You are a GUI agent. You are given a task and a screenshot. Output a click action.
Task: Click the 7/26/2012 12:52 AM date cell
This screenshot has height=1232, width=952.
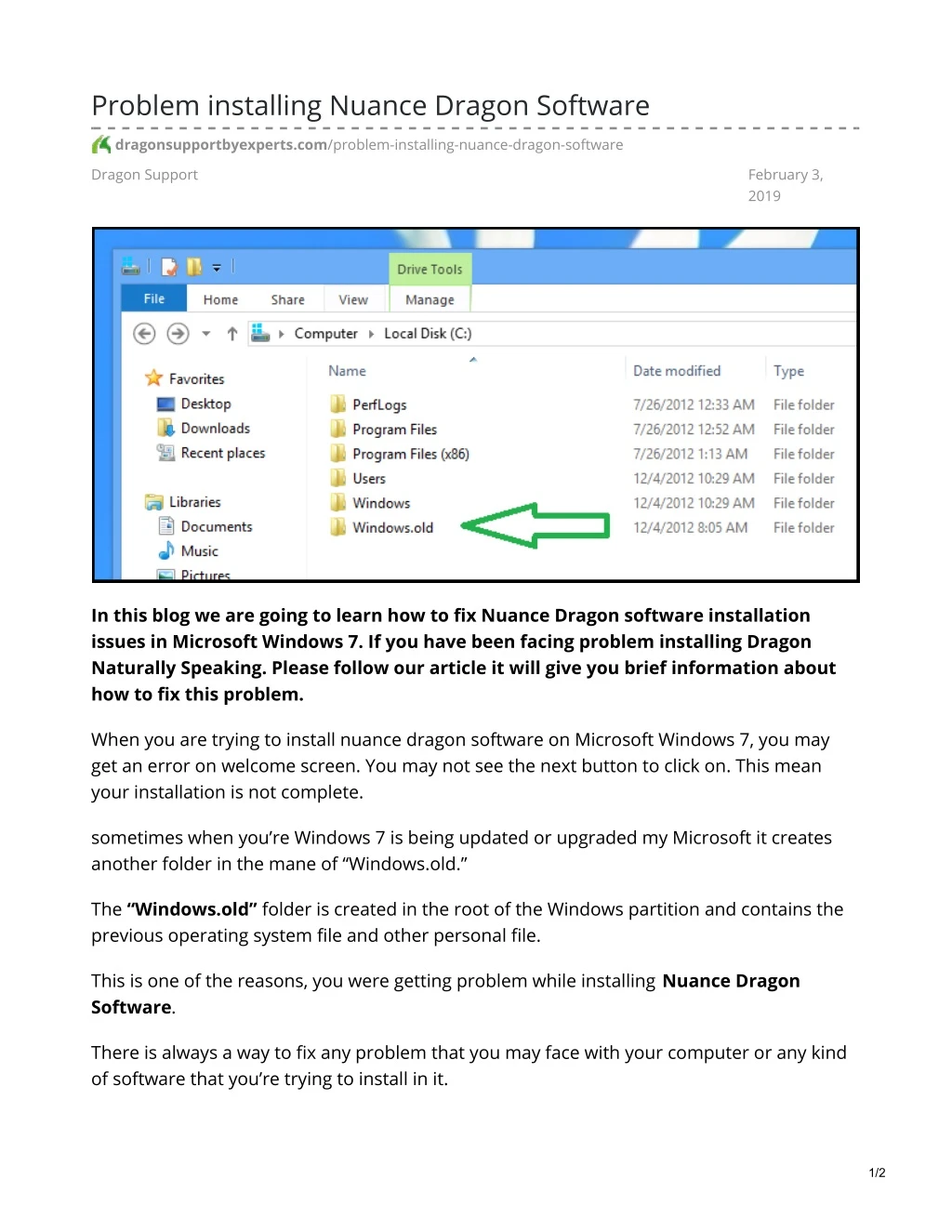pyautogui.click(x=694, y=429)
